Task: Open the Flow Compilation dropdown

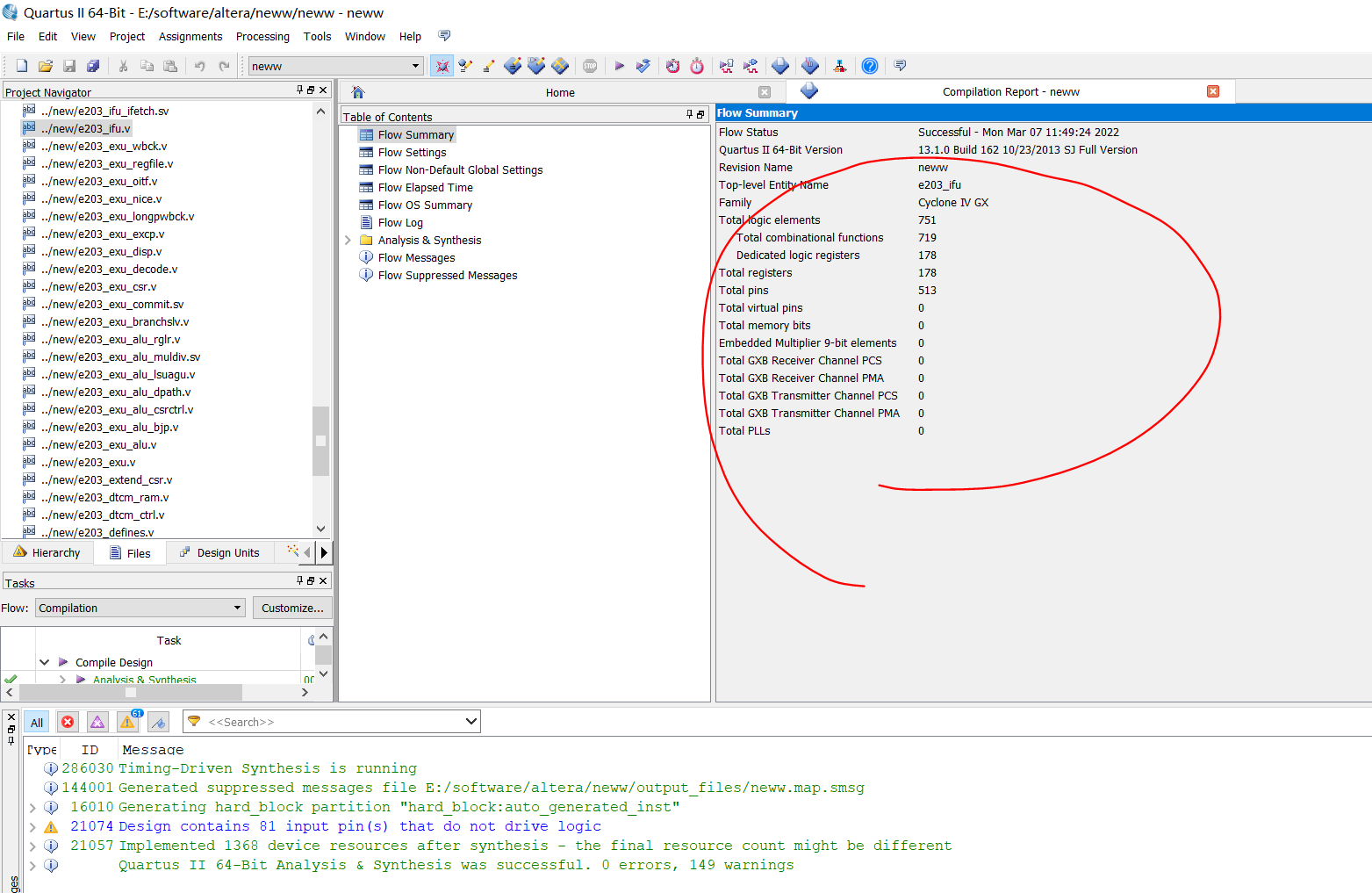Action: tap(237, 608)
